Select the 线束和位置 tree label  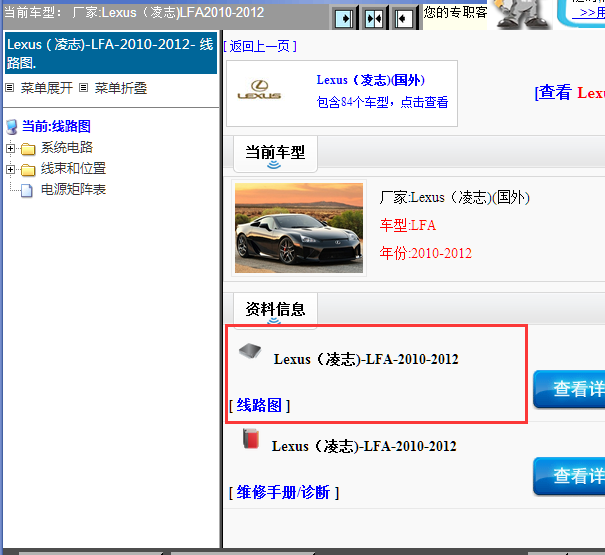(73, 168)
